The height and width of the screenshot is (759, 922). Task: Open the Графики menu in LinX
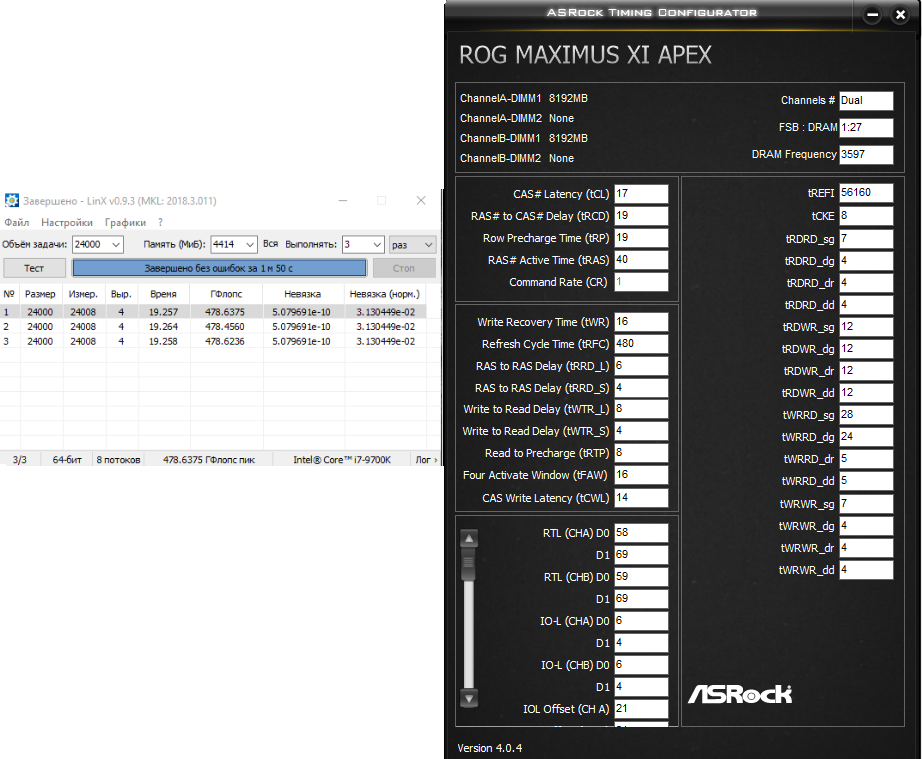click(x=125, y=223)
